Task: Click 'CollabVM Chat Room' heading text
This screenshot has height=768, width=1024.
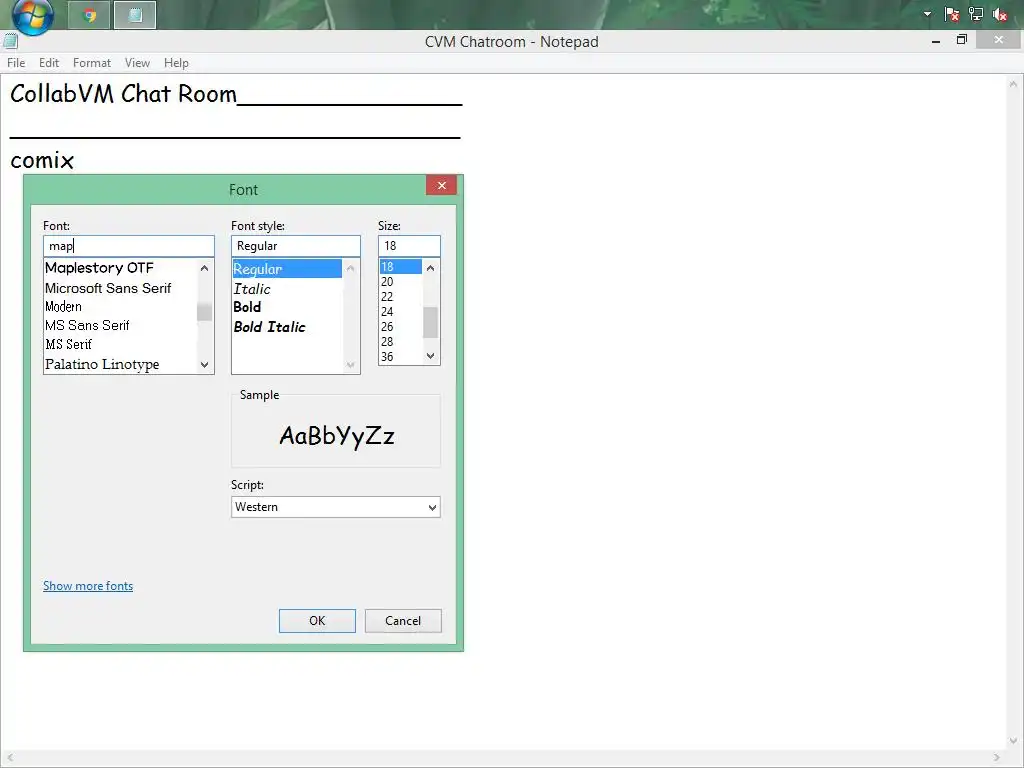Action: (123, 93)
